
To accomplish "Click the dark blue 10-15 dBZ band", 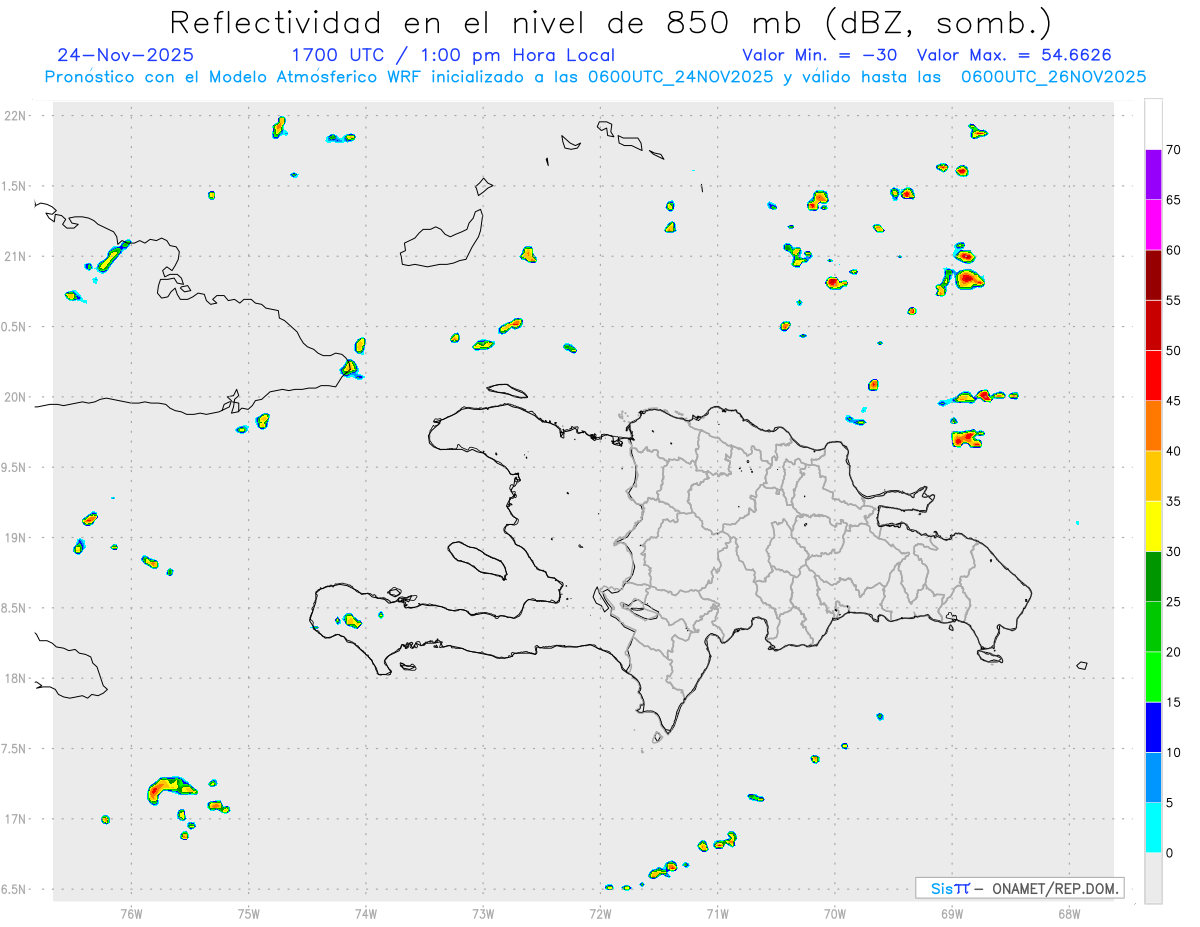I will [x=1153, y=727].
